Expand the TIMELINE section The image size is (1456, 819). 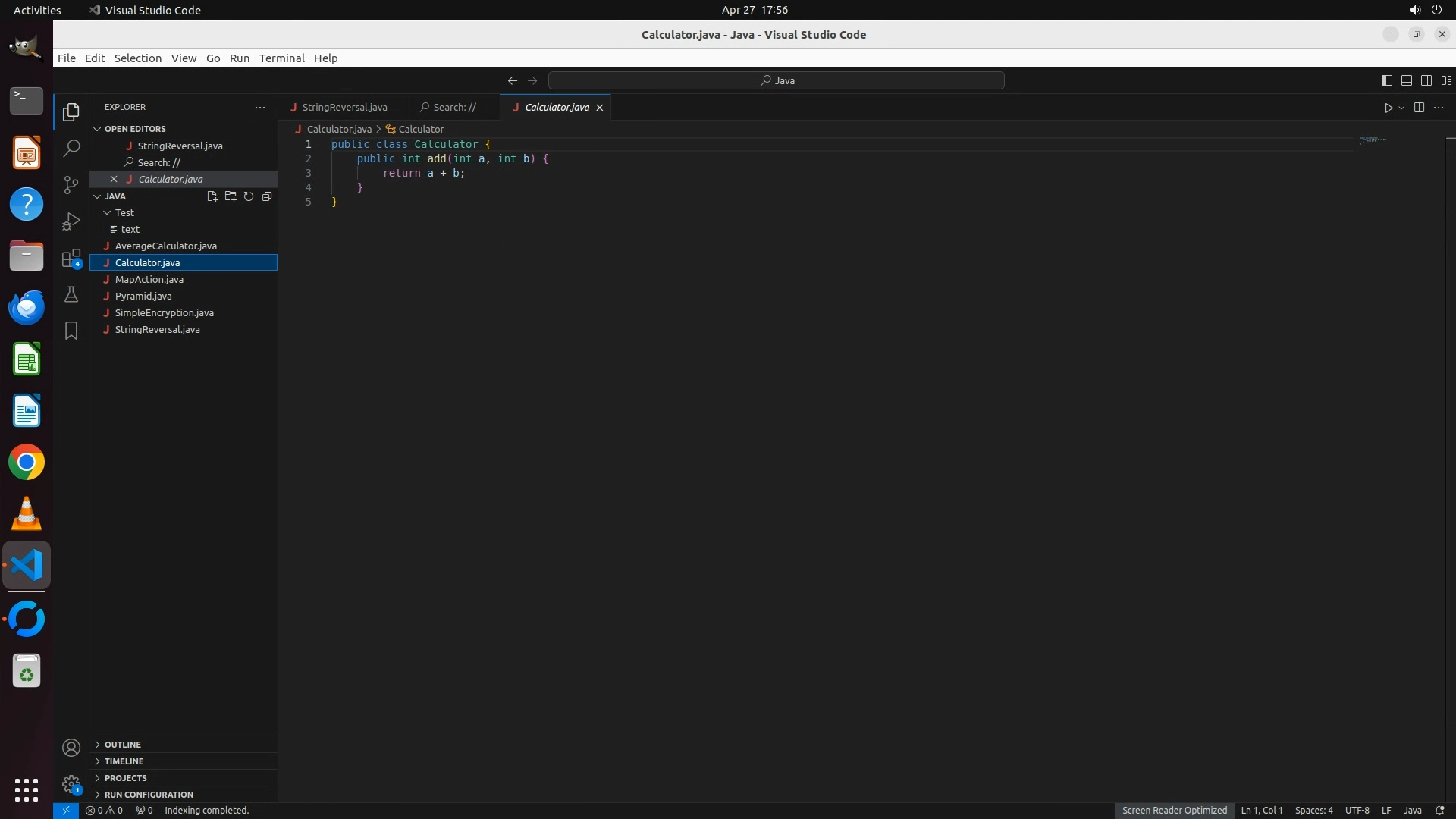tap(124, 761)
